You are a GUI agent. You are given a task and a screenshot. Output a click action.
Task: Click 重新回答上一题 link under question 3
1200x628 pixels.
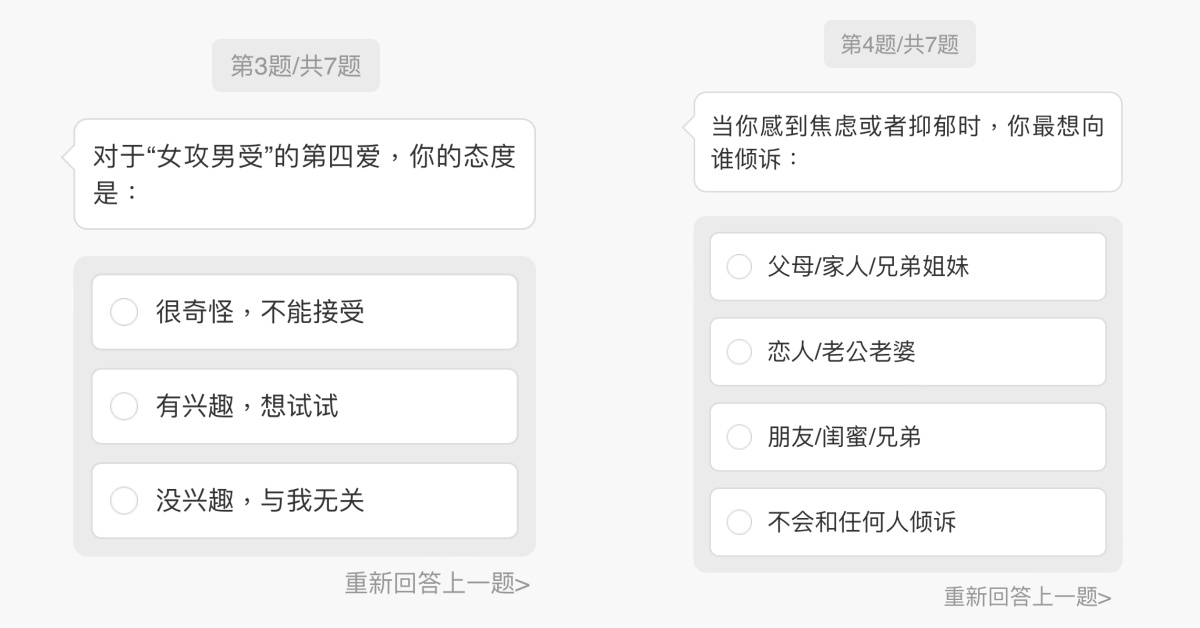click(x=437, y=584)
